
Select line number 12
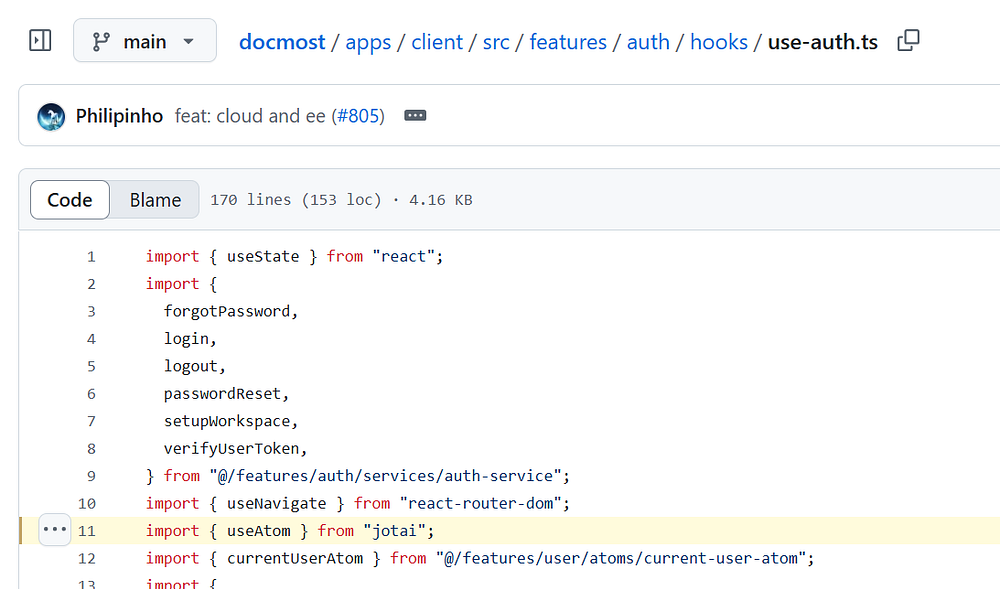[87, 558]
